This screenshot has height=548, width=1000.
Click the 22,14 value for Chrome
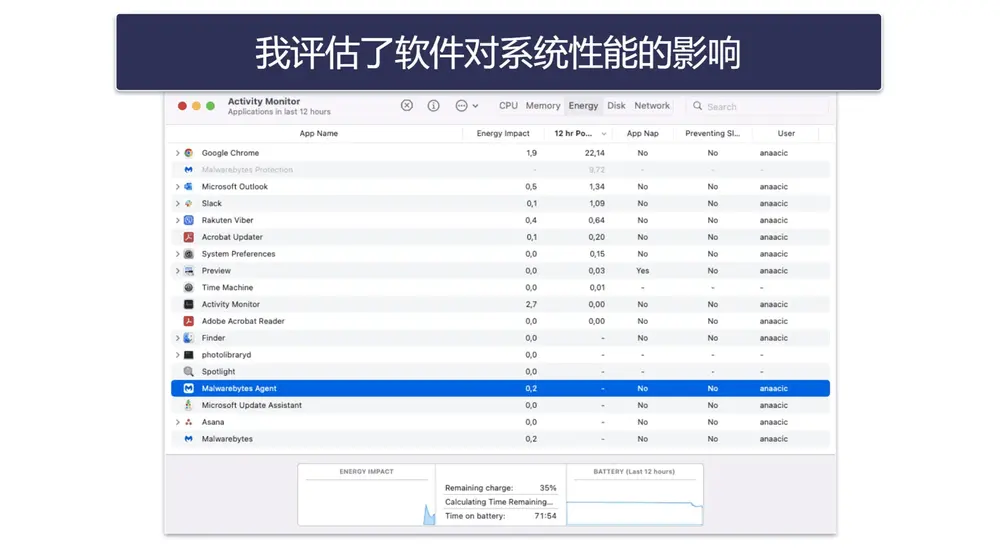(x=594, y=153)
